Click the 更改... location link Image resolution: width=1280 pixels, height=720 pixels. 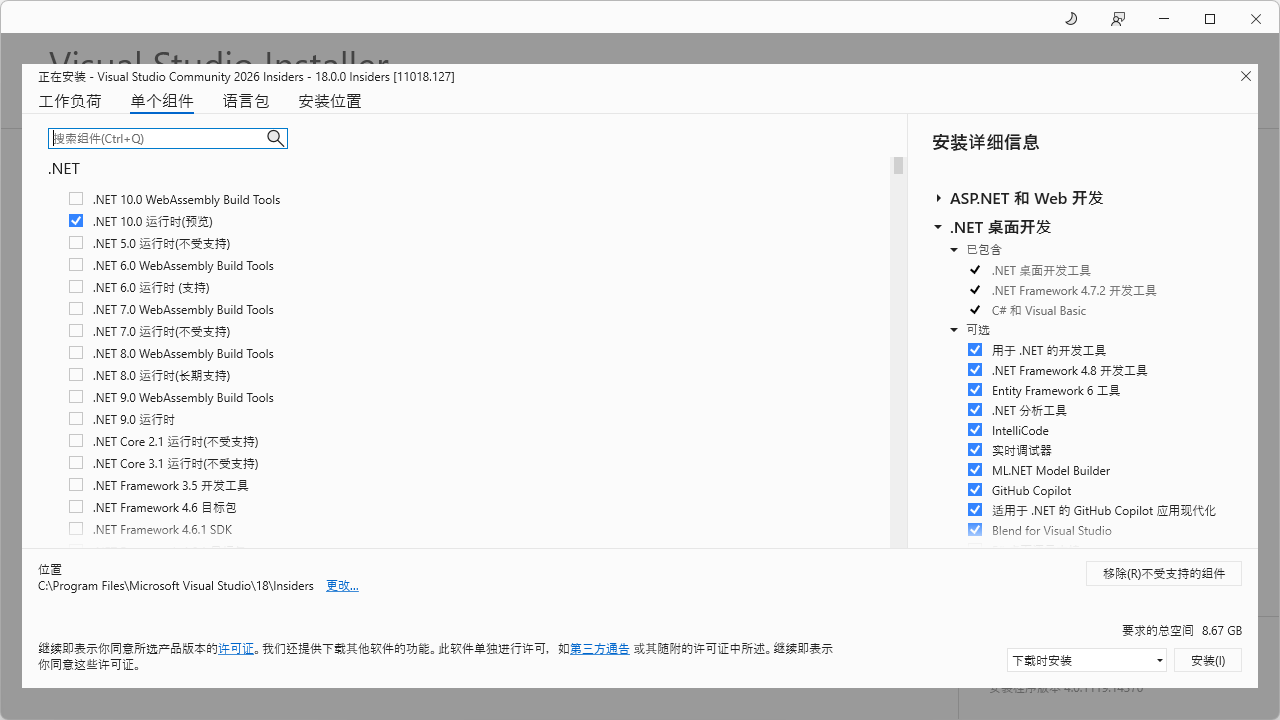[x=342, y=586]
